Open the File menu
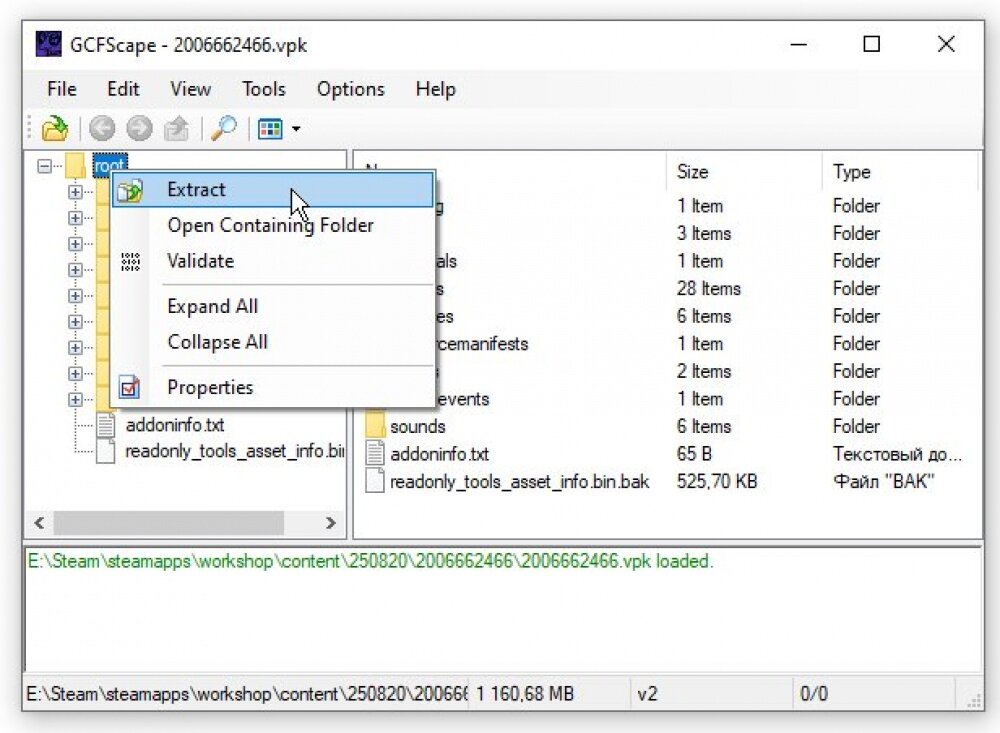Image resolution: width=1000 pixels, height=733 pixels. 62,89
